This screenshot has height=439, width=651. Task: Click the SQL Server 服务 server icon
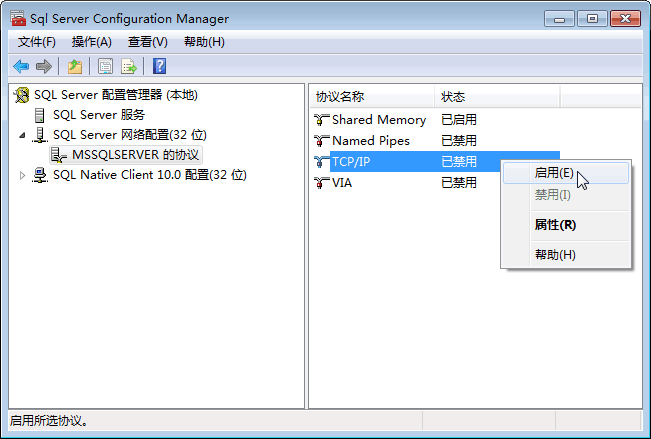(x=39, y=115)
